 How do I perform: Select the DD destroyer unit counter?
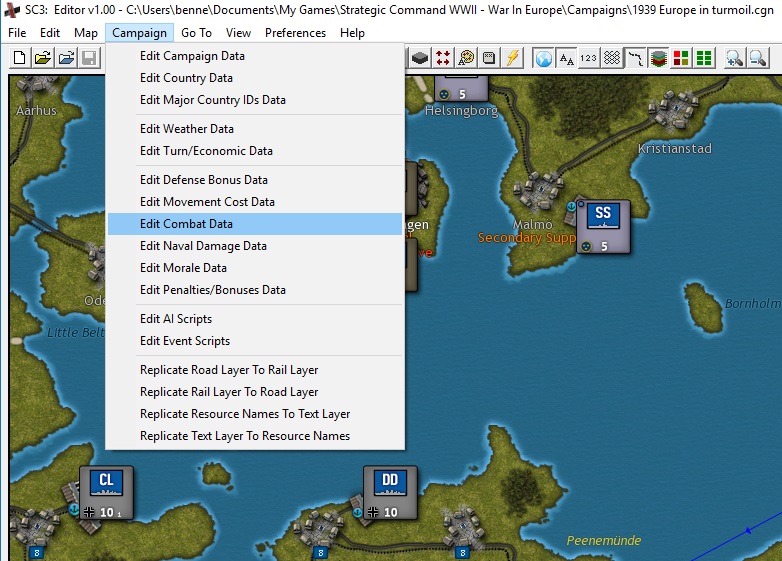(x=390, y=493)
